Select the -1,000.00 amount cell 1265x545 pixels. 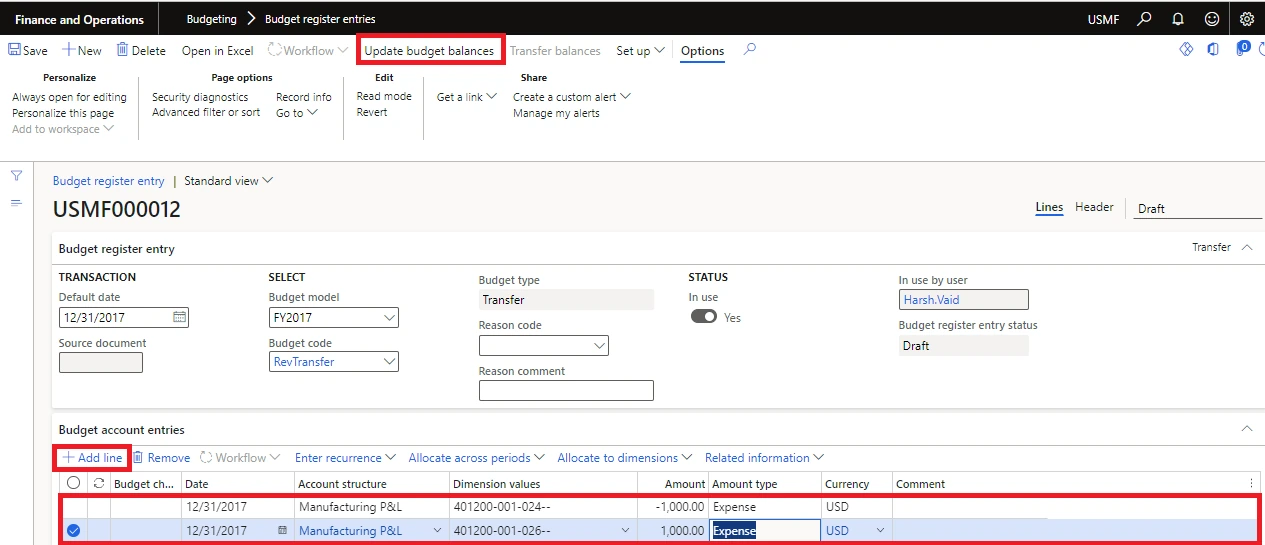coord(674,507)
